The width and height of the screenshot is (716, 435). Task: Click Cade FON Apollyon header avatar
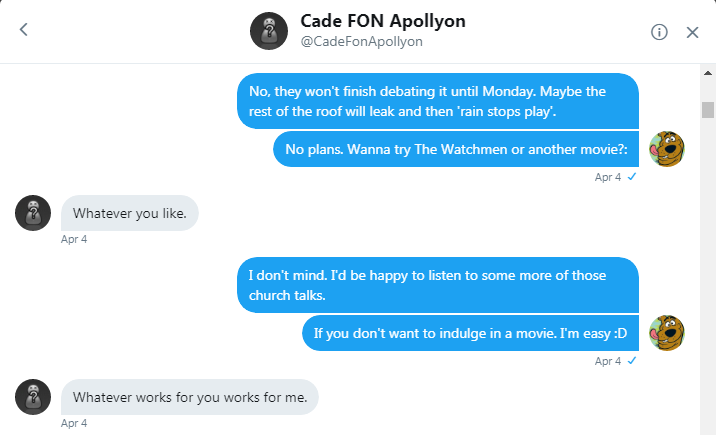[269, 32]
